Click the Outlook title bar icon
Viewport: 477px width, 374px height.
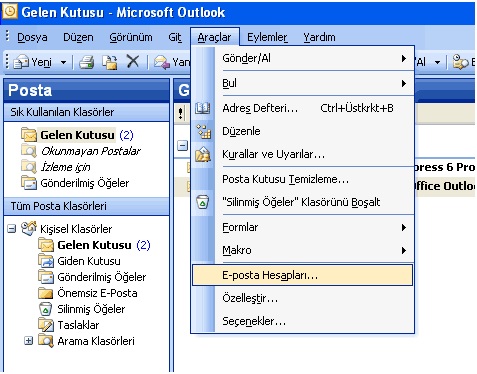tap(10, 11)
